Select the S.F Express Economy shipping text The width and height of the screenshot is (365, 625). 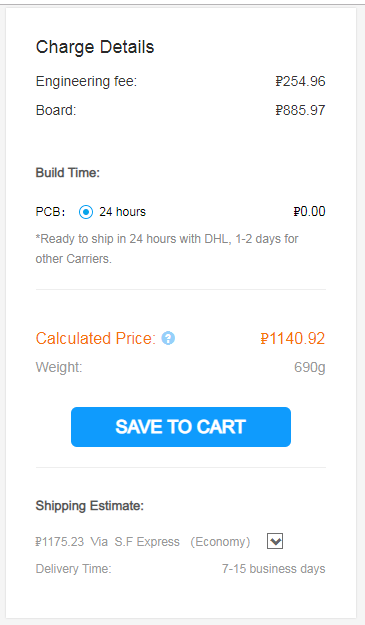click(182, 542)
